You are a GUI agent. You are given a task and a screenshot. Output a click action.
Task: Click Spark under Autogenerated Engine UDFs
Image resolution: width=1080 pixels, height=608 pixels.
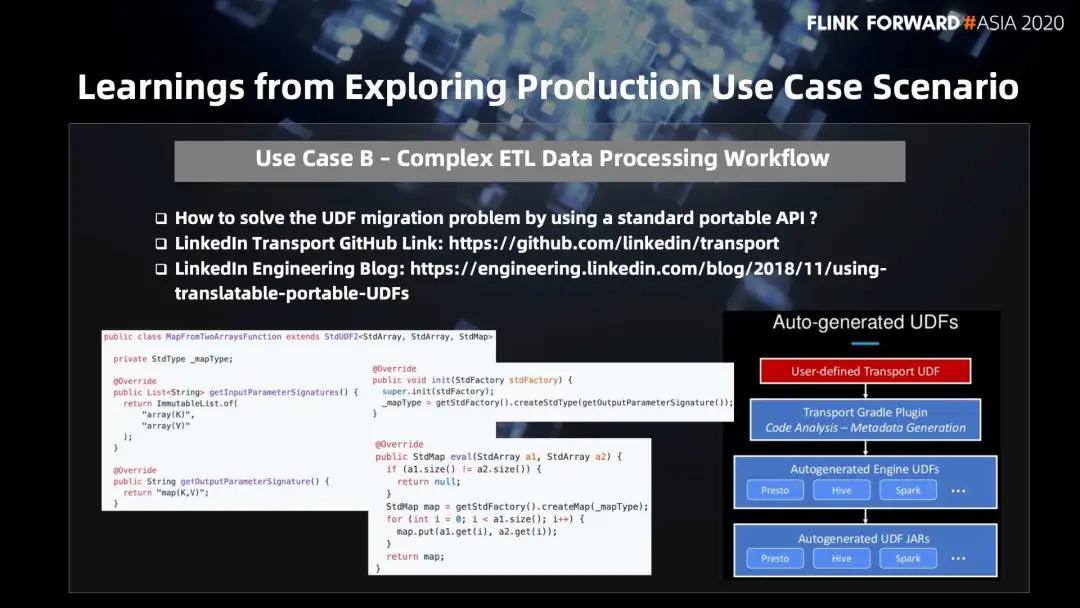(x=908, y=490)
